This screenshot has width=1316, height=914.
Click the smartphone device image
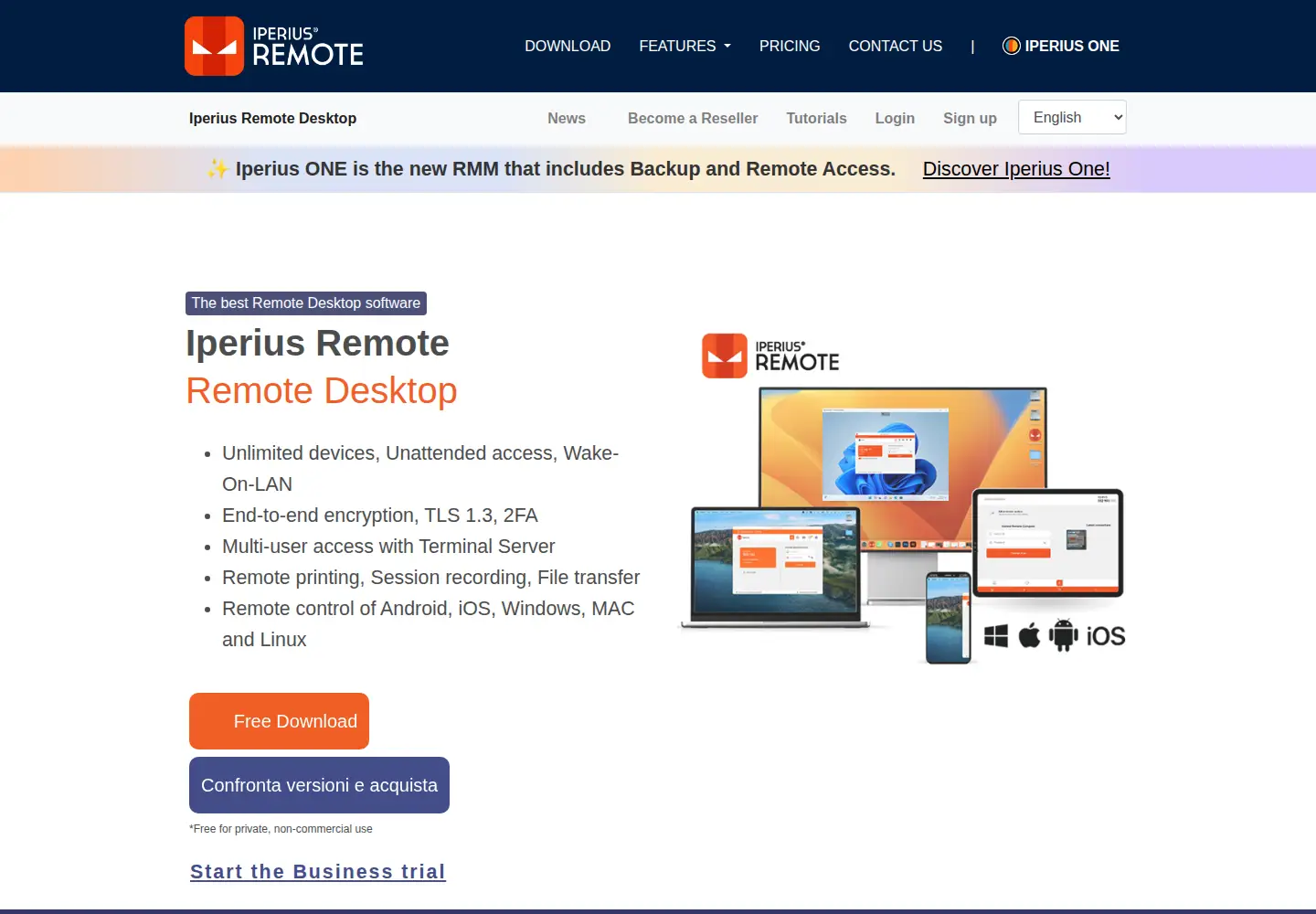coord(948,618)
